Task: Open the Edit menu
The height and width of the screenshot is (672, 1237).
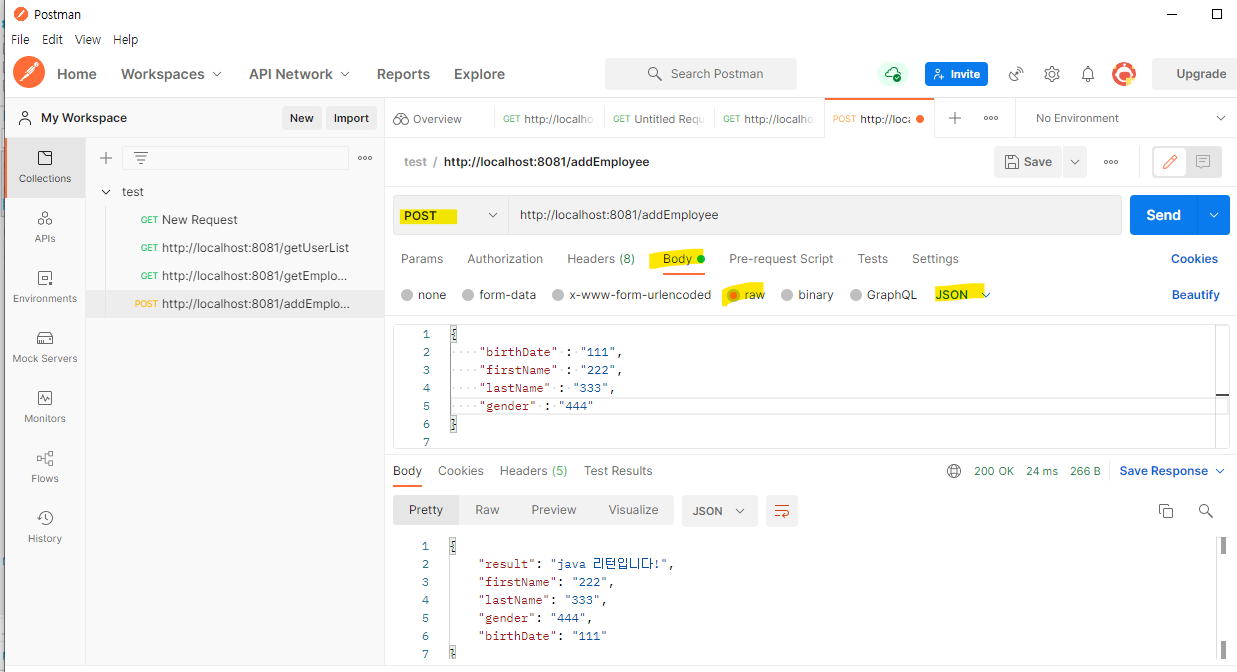Action: click(x=52, y=40)
